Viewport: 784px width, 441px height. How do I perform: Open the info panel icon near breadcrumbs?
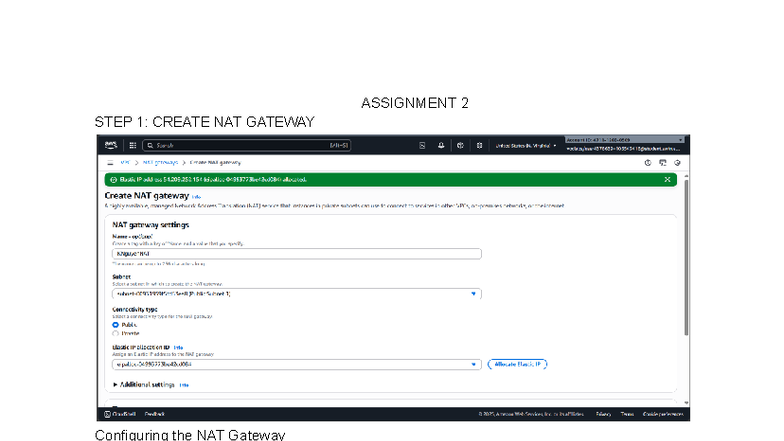click(648, 162)
